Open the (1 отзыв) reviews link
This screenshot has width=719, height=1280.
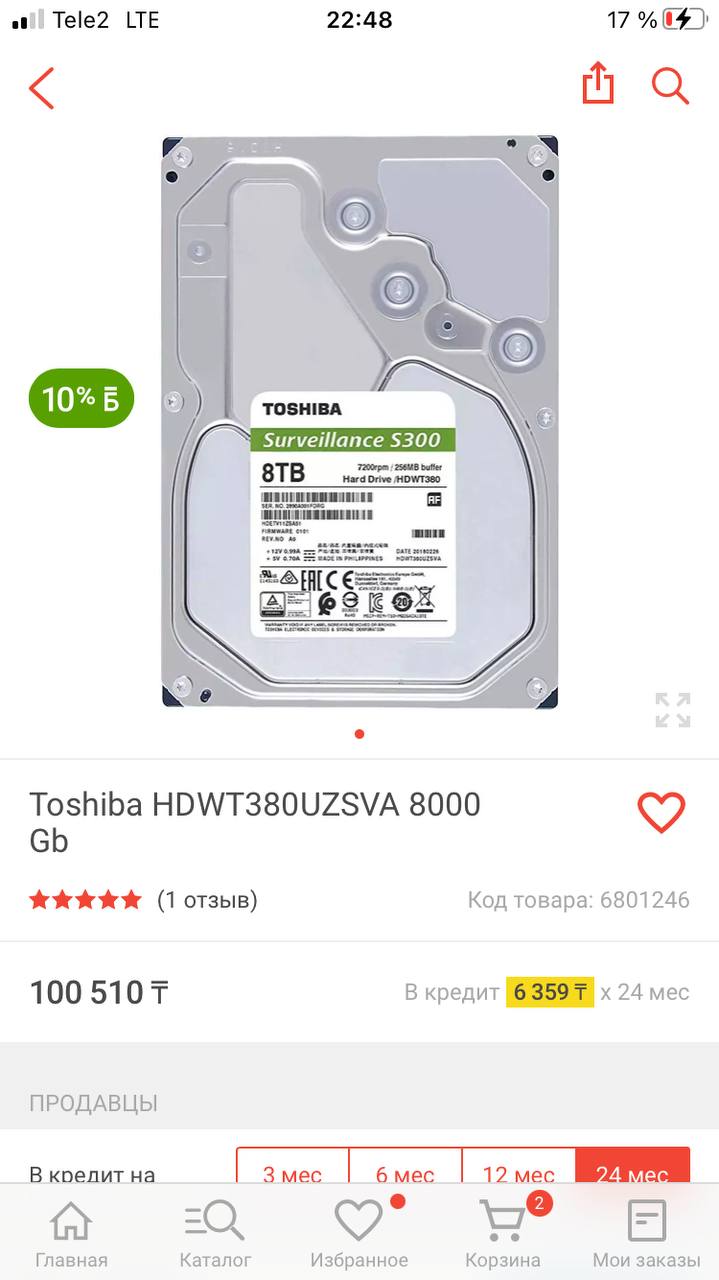pos(207,900)
